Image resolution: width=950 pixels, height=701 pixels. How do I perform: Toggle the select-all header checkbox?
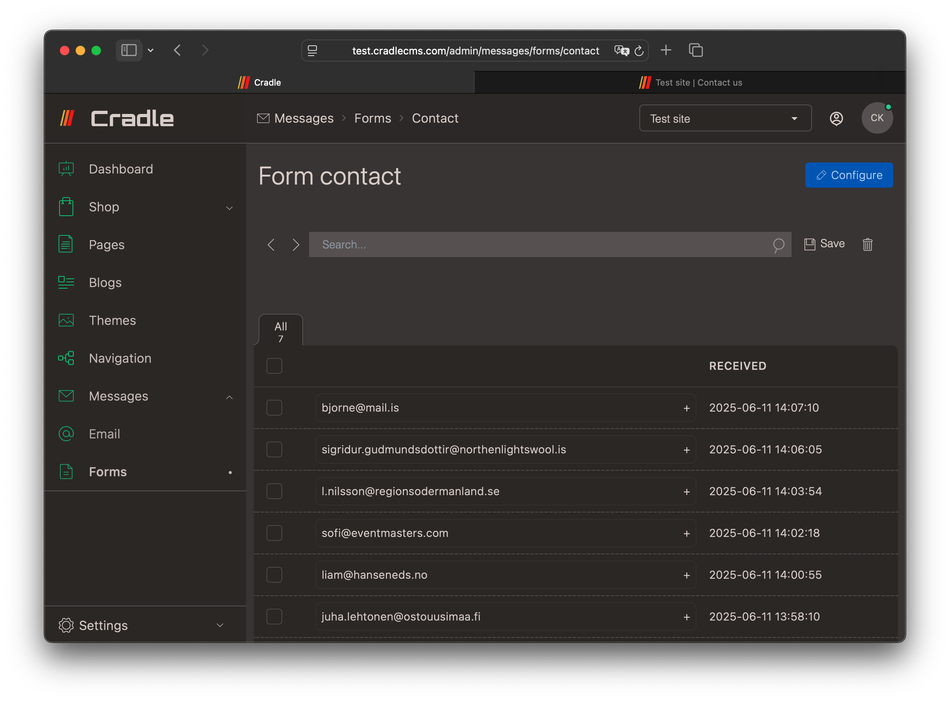tap(274, 366)
